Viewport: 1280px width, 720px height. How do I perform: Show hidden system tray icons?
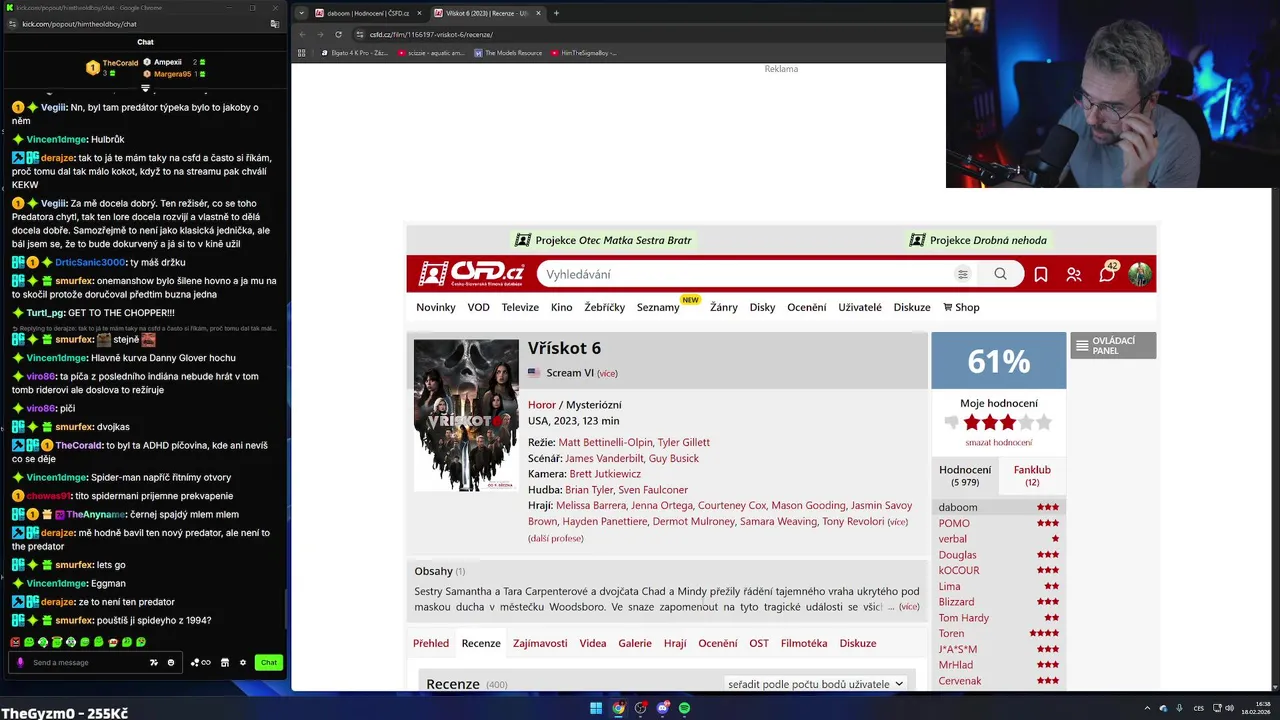coord(1147,708)
